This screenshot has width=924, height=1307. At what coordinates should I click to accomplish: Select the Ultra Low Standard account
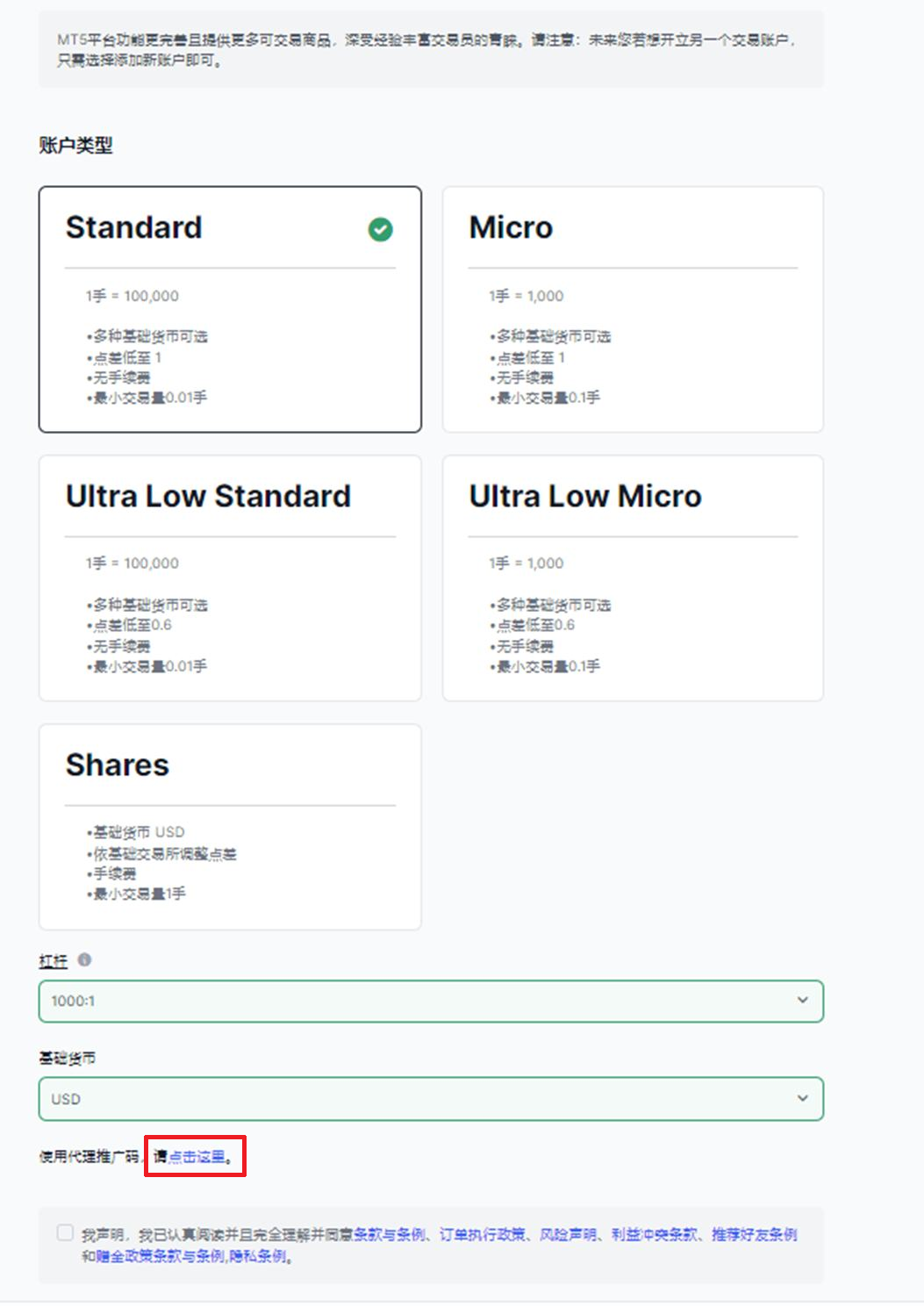(229, 577)
